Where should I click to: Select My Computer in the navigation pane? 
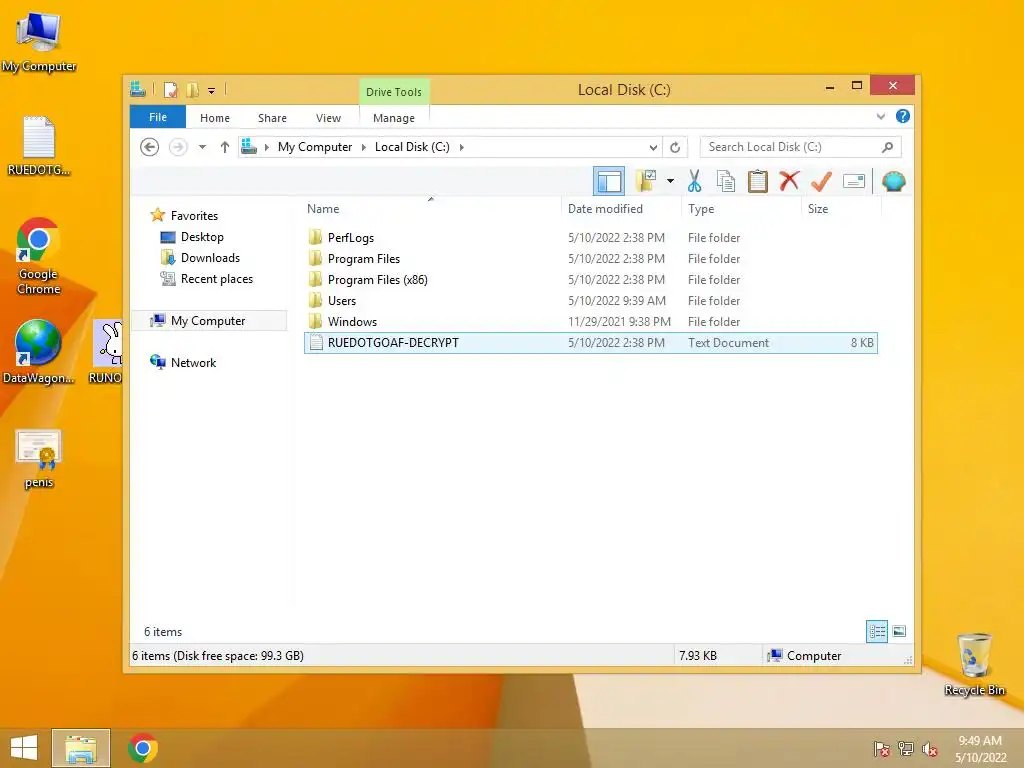(x=209, y=321)
